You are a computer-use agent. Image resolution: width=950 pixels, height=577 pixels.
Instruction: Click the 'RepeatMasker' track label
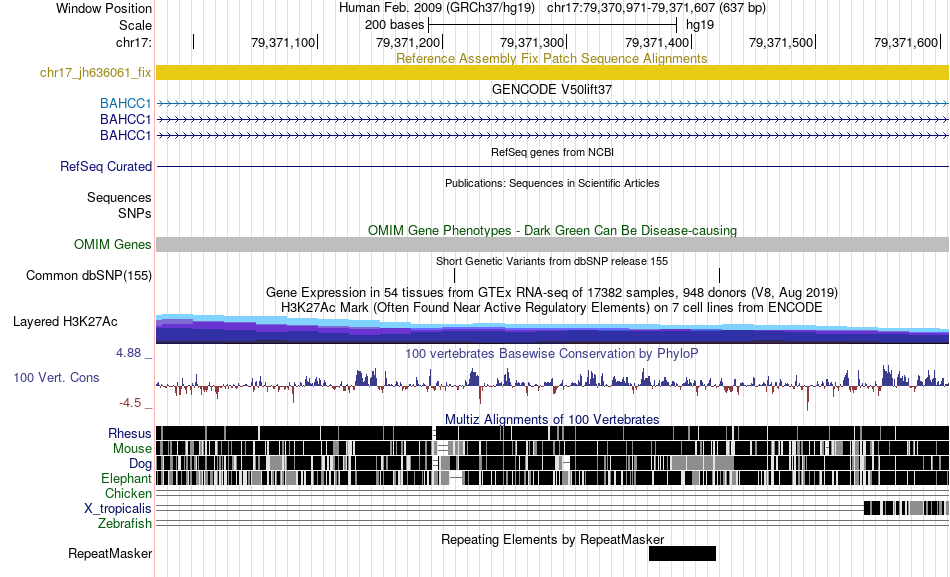(x=110, y=553)
